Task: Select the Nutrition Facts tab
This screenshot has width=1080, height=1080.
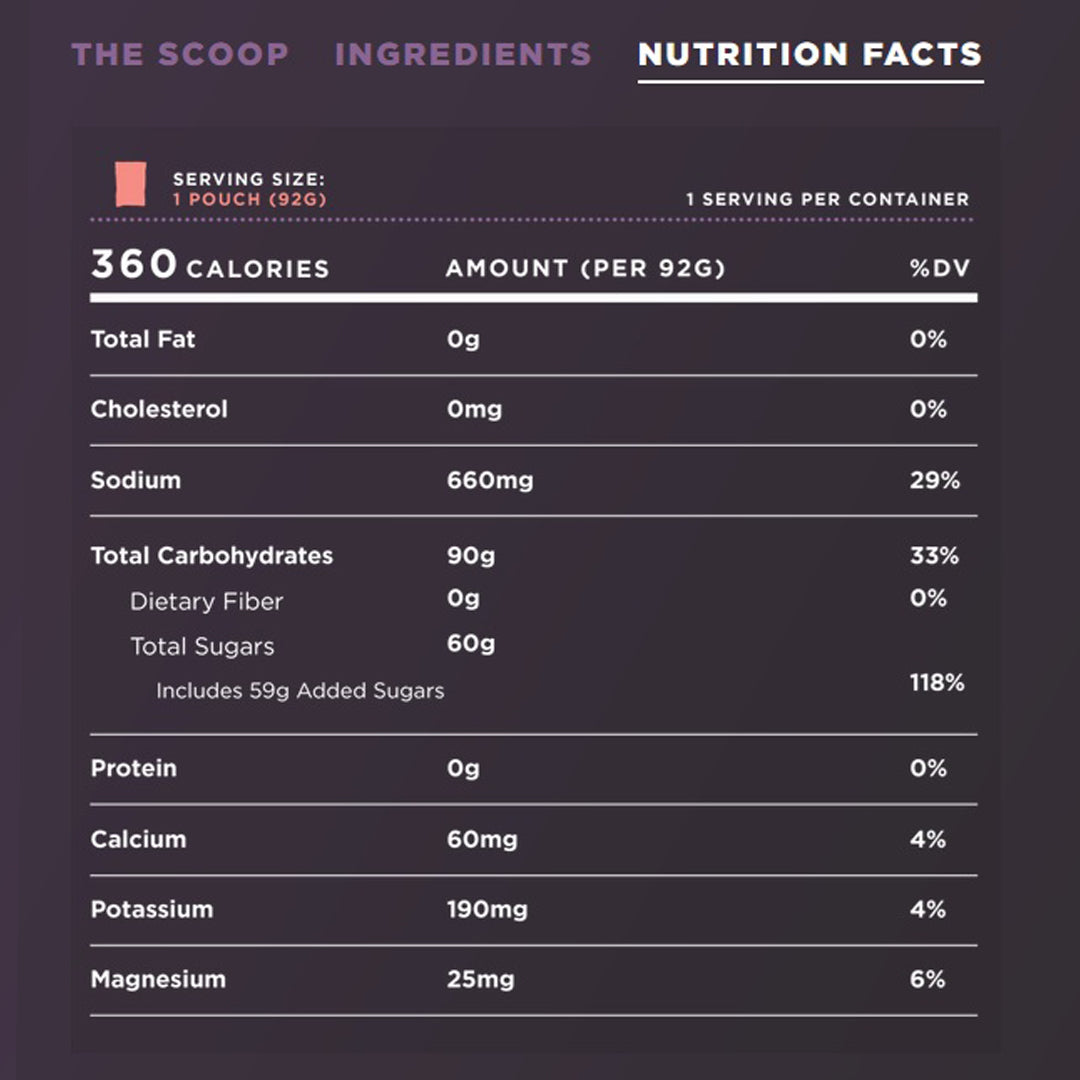Action: pyautogui.click(x=810, y=54)
